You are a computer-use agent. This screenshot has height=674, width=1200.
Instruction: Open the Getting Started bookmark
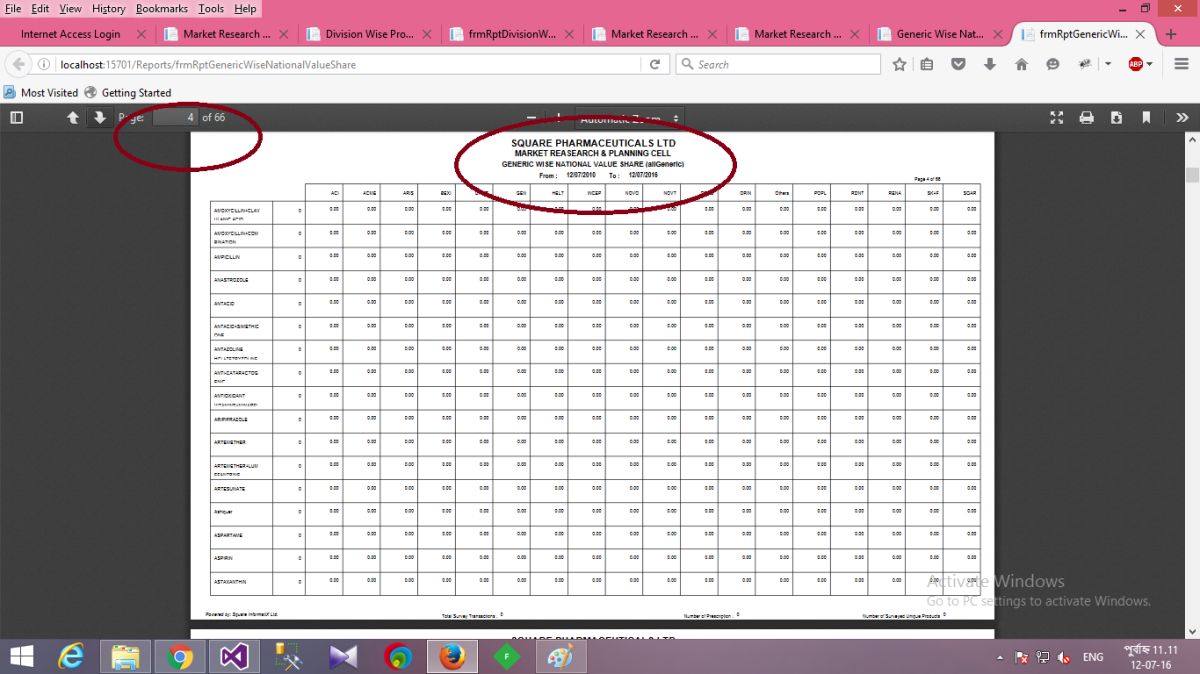[128, 92]
